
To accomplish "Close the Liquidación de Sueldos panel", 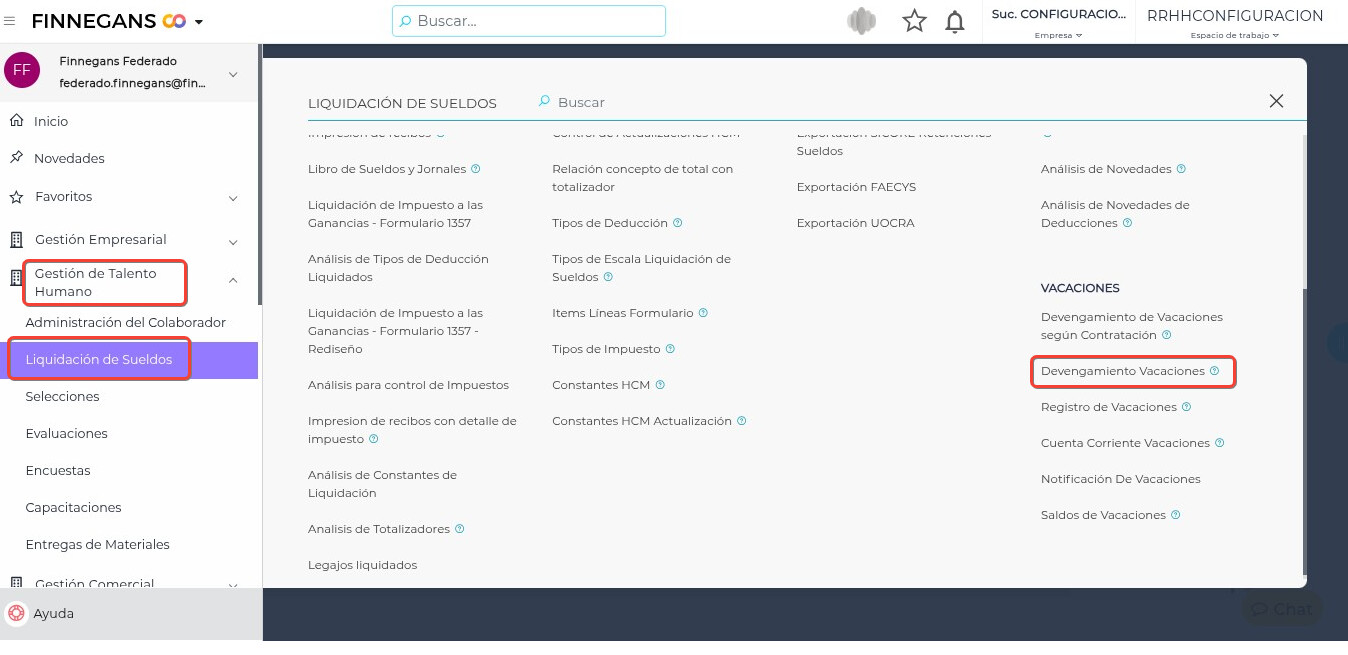I will pos(1276,101).
